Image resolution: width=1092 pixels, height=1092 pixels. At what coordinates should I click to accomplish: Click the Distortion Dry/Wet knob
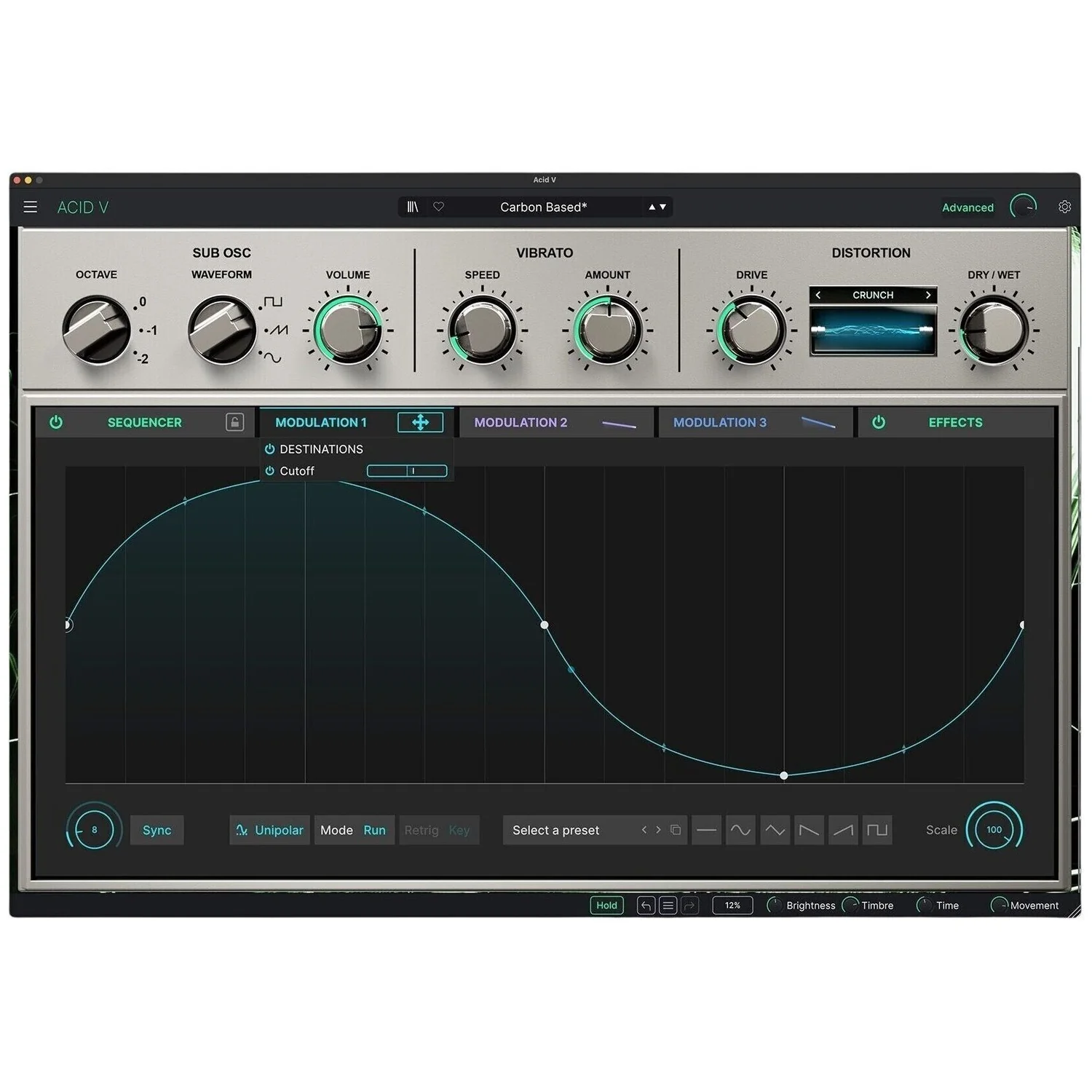click(994, 330)
